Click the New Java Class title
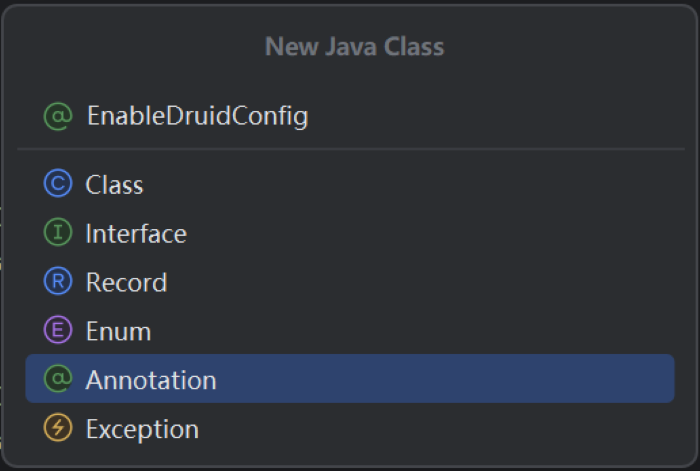The height and width of the screenshot is (471, 700). click(x=354, y=46)
